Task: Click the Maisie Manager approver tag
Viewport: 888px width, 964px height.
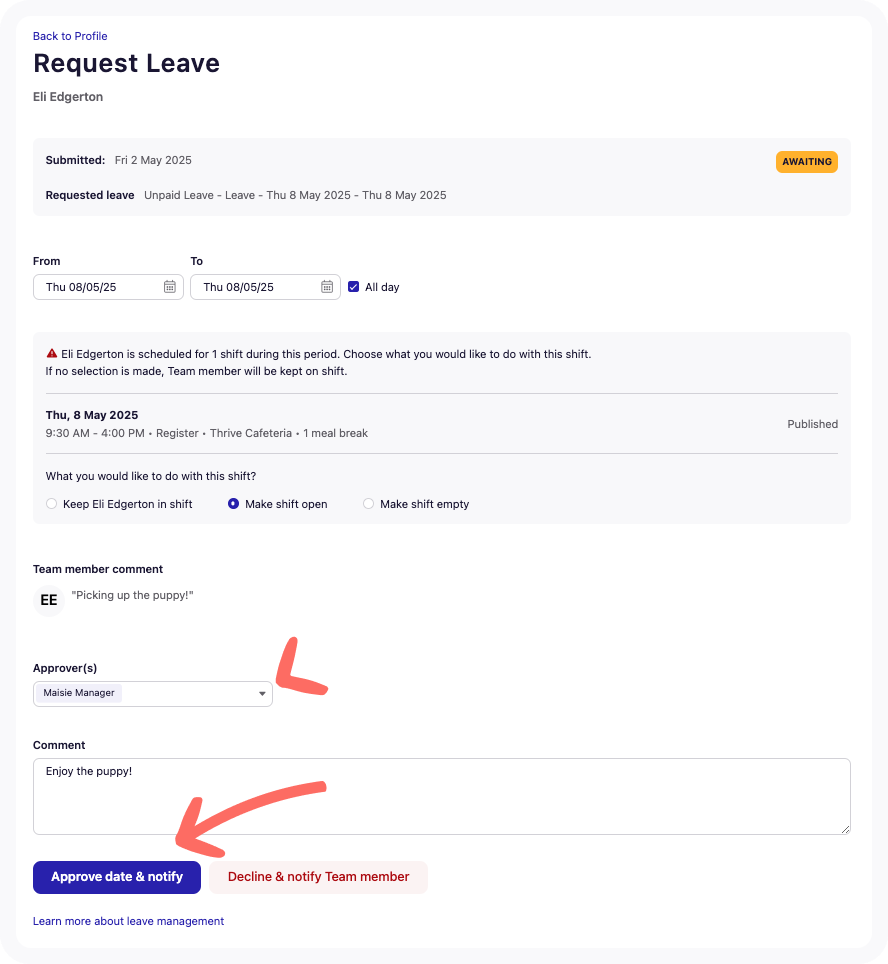Action: (x=79, y=693)
